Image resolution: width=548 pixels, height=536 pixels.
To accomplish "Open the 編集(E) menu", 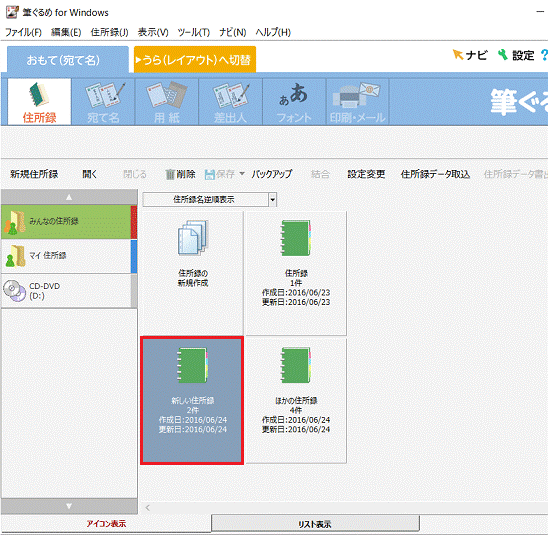I will [66, 32].
